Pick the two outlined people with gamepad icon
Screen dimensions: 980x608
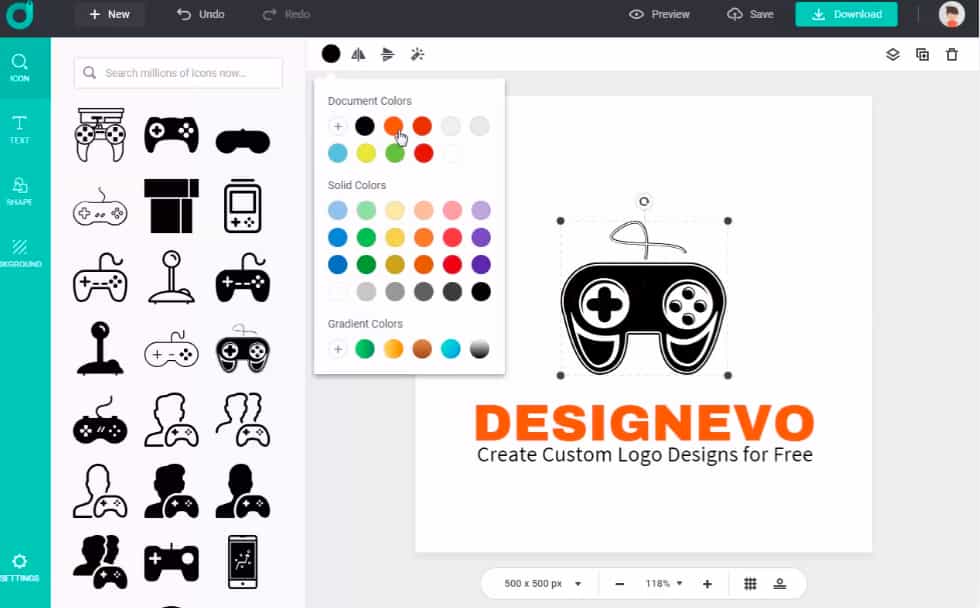(x=242, y=419)
